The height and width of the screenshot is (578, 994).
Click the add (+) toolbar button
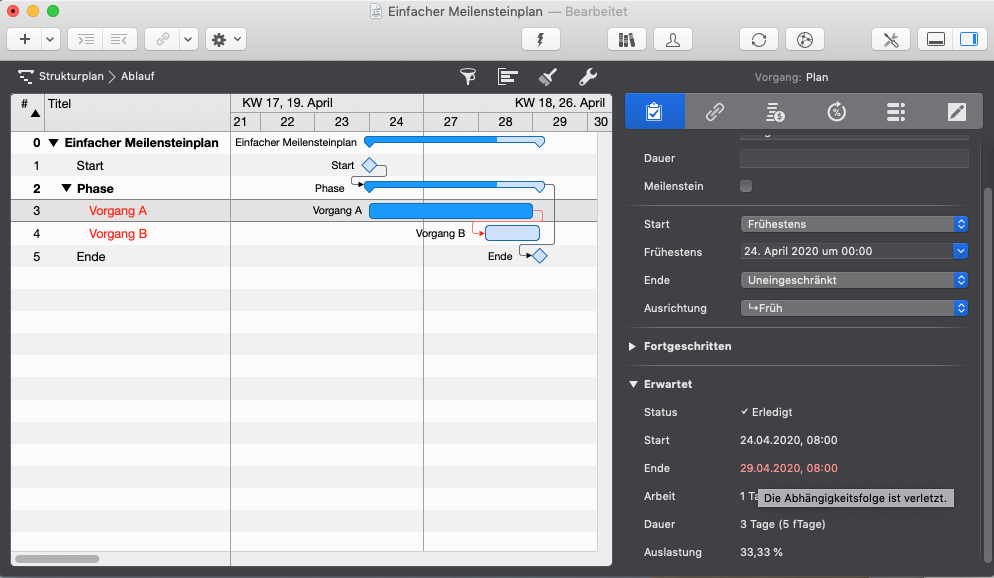(x=25, y=39)
